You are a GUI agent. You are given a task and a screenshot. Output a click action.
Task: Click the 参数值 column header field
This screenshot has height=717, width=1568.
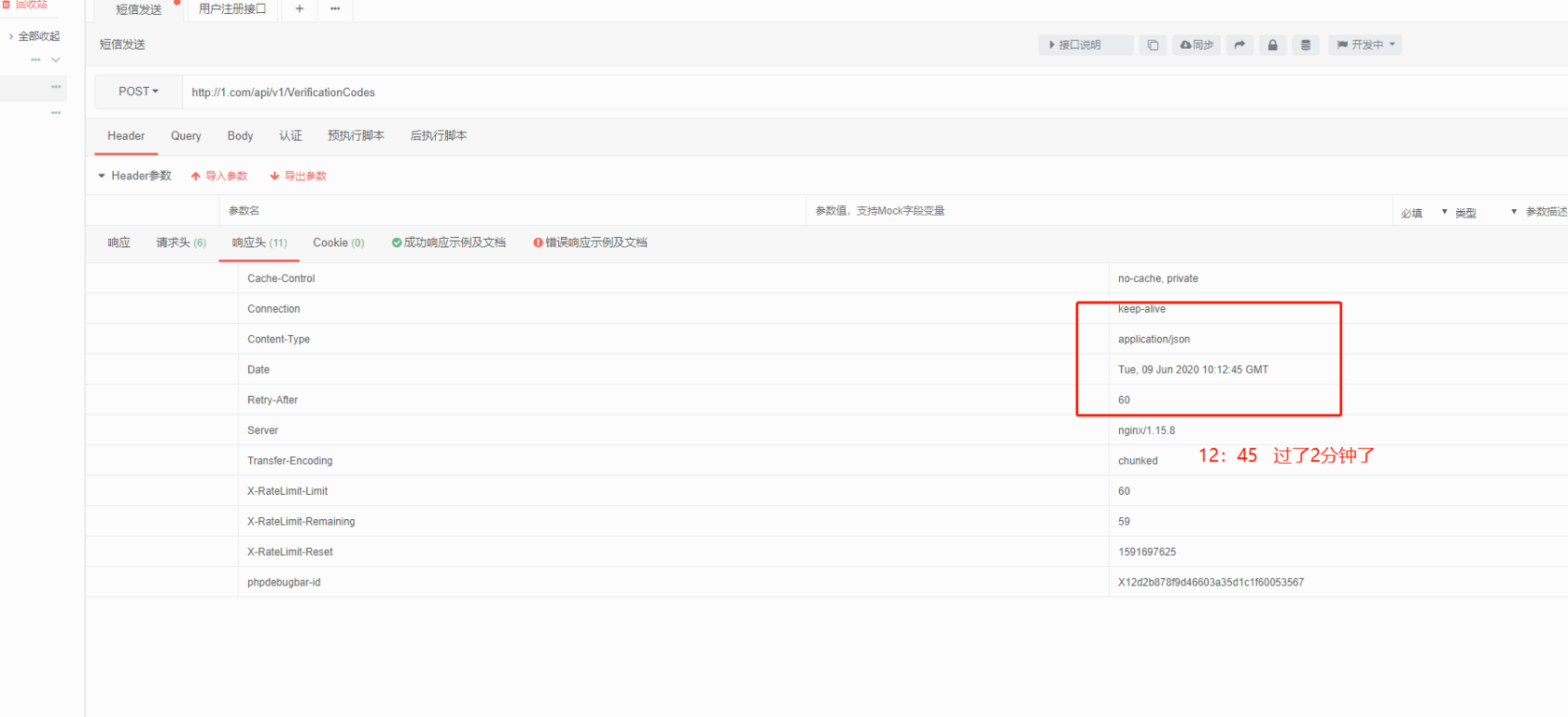tap(1099, 211)
